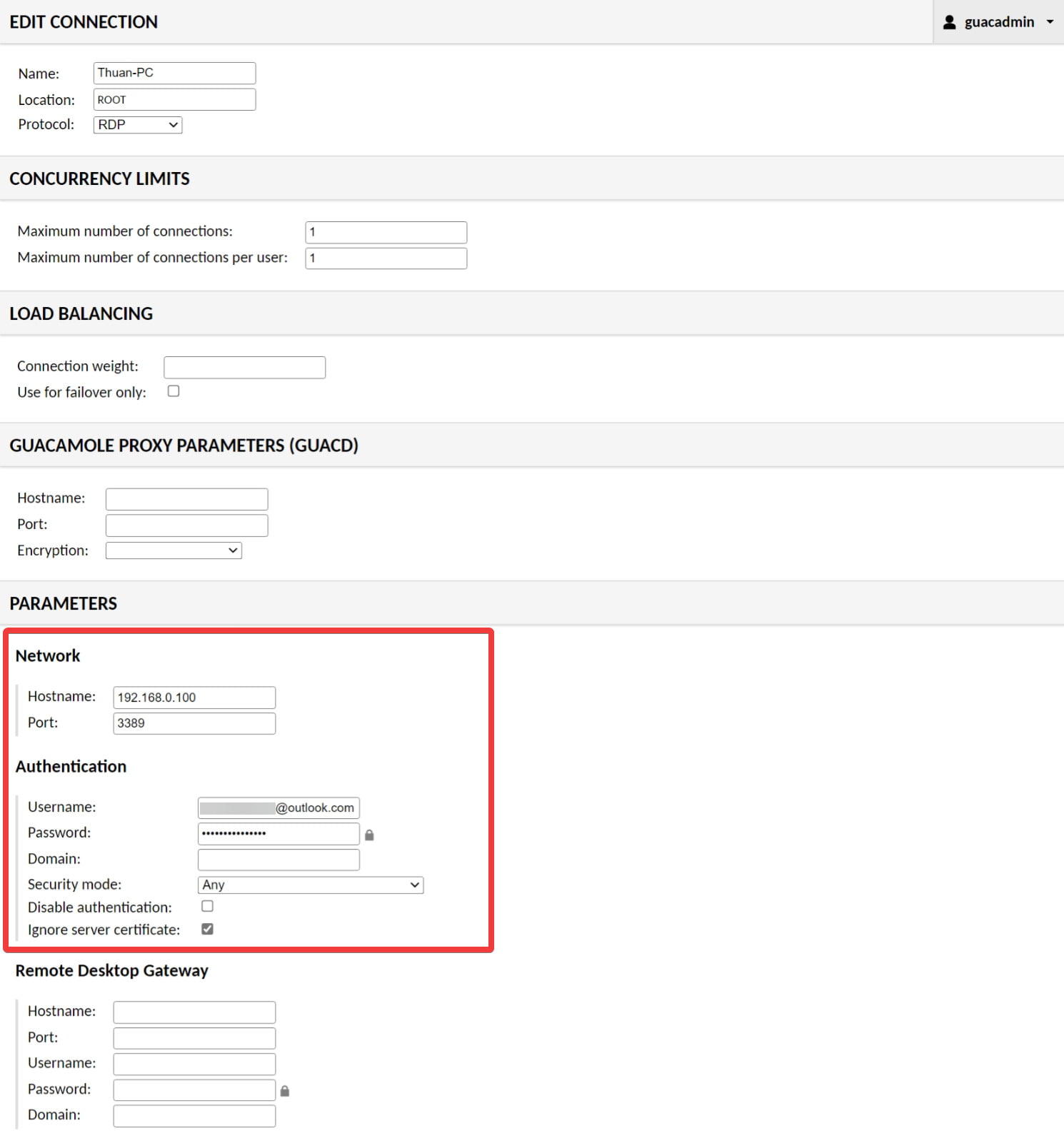Uncheck Ignore server certificate

pos(208,929)
